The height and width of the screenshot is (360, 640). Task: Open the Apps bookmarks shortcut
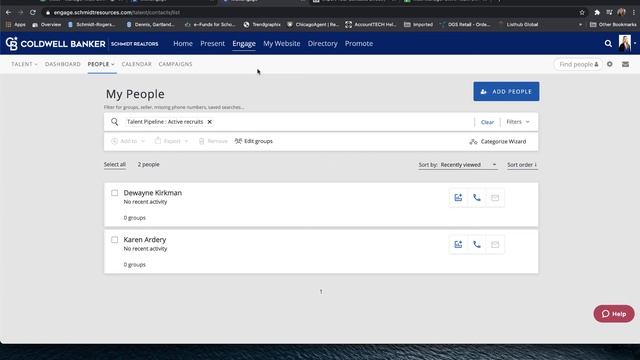point(16,24)
